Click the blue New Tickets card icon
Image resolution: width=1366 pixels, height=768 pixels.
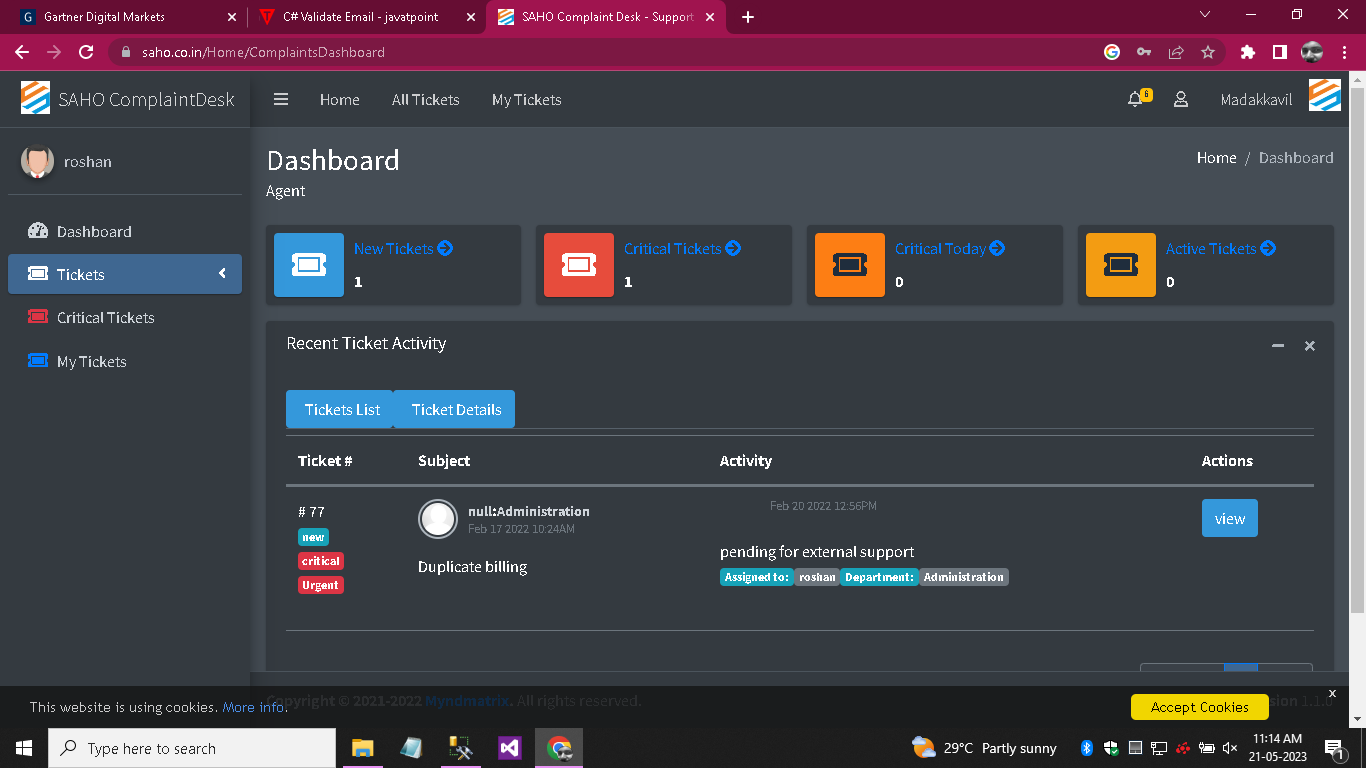click(308, 265)
